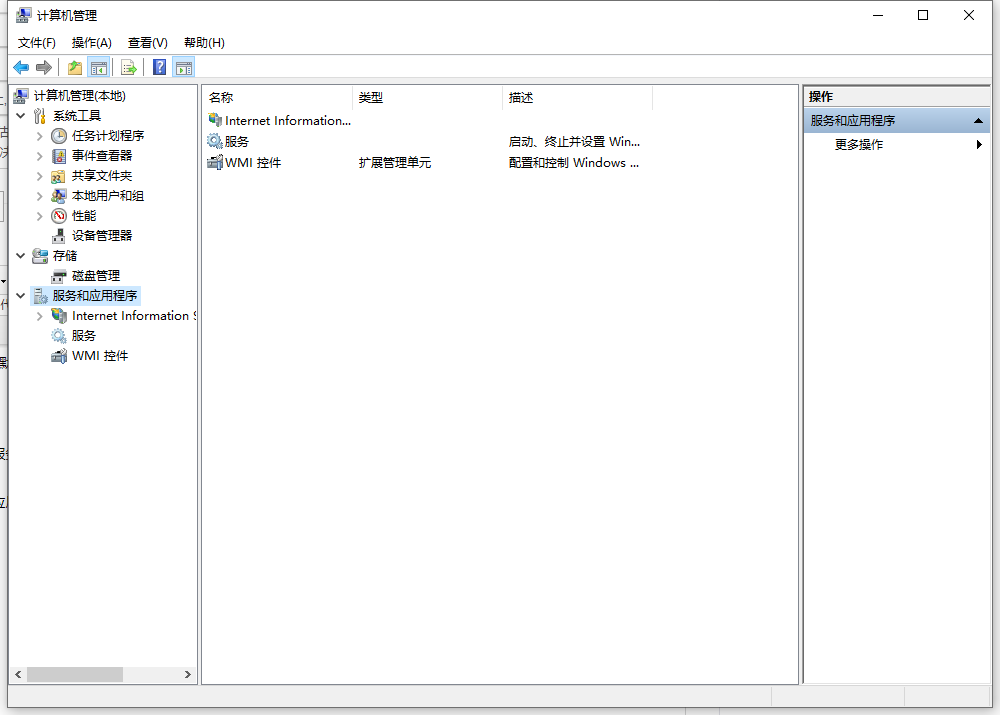
Task: Open the 查看(V) menu
Action: (x=147, y=42)
